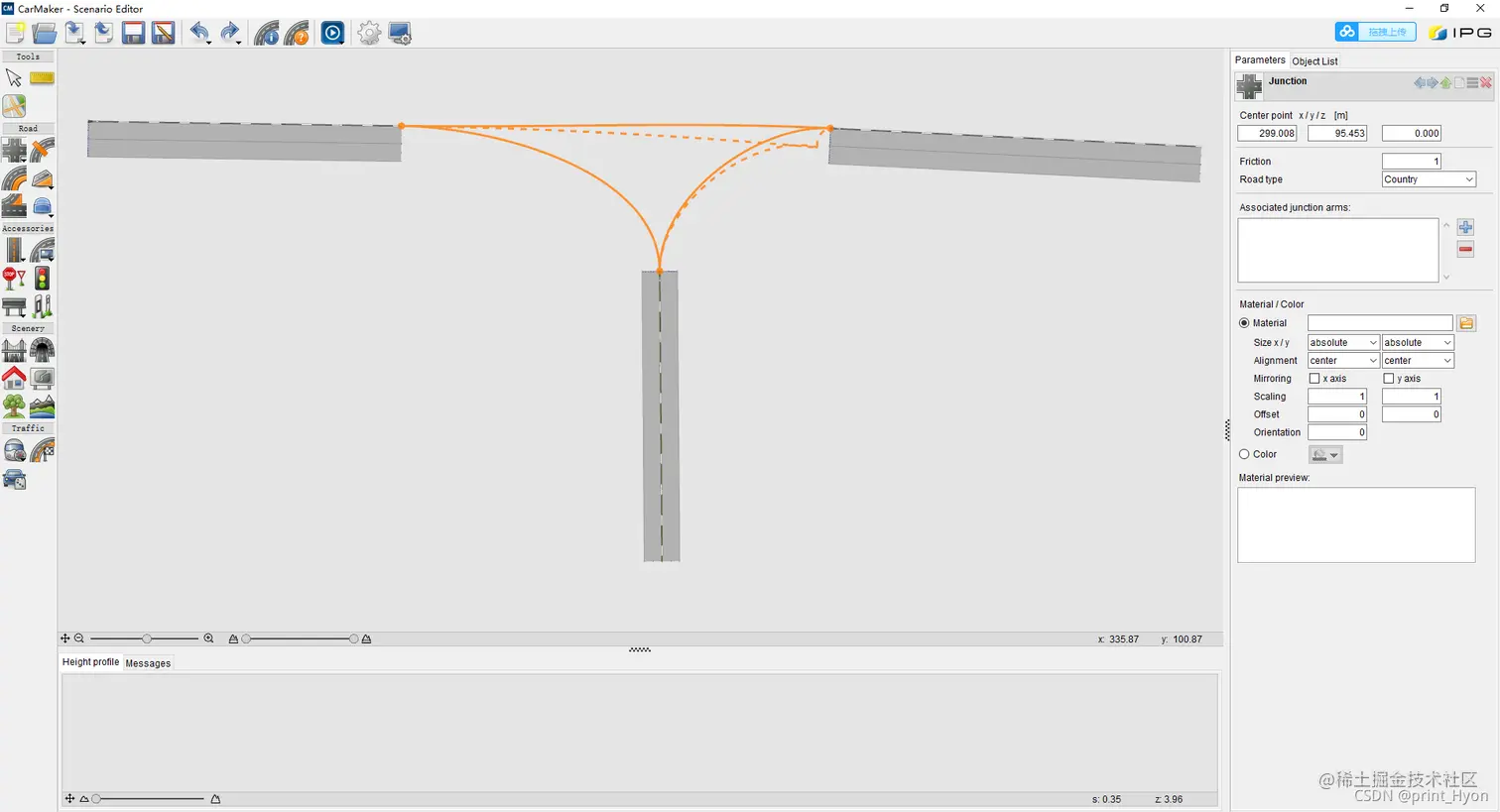
Task: Go to previous object with left arrow
Action: click(x=1420, y=83)
